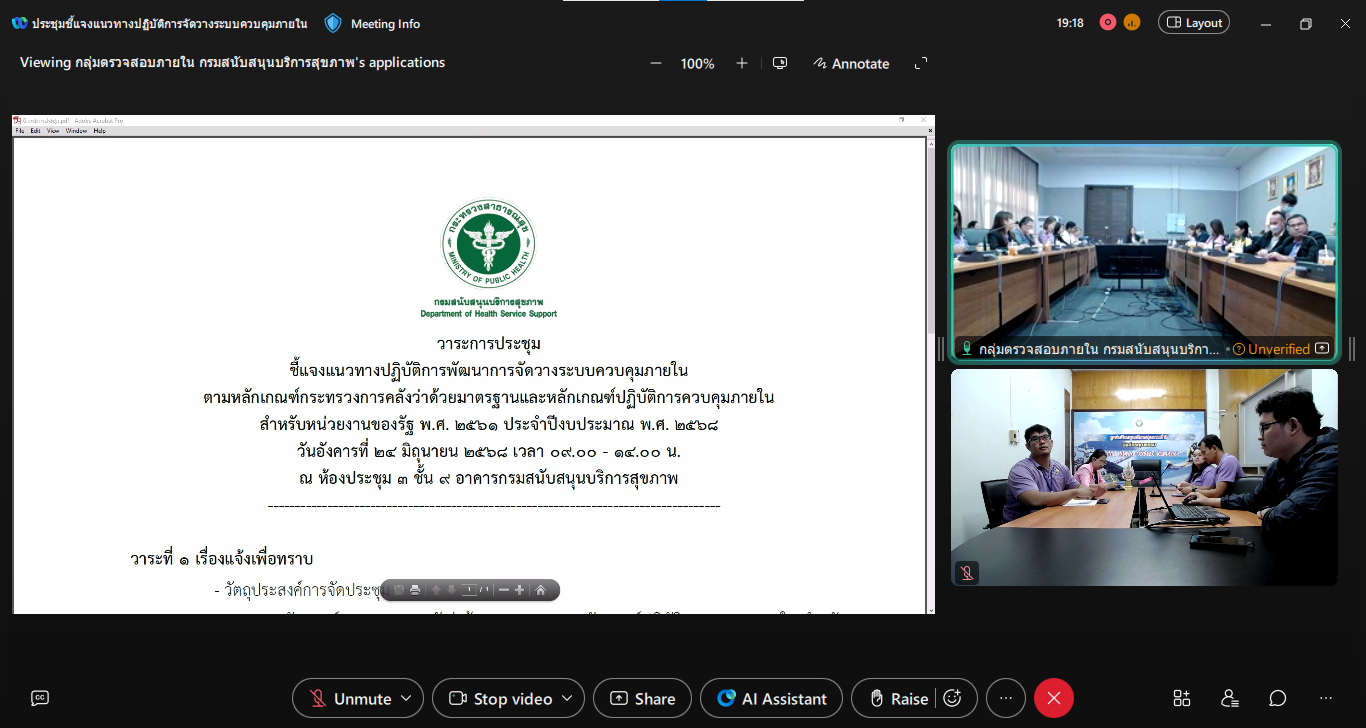Click the 100% zoom level value
Image resolution: width=1366 pixels, height=728 pixels.
click(x=698, y=63)
